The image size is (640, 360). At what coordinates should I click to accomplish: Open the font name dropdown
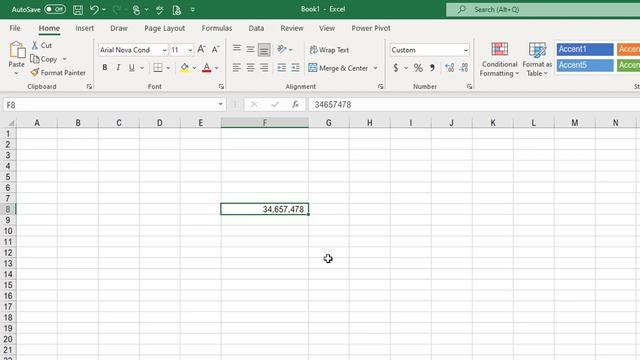164,50
